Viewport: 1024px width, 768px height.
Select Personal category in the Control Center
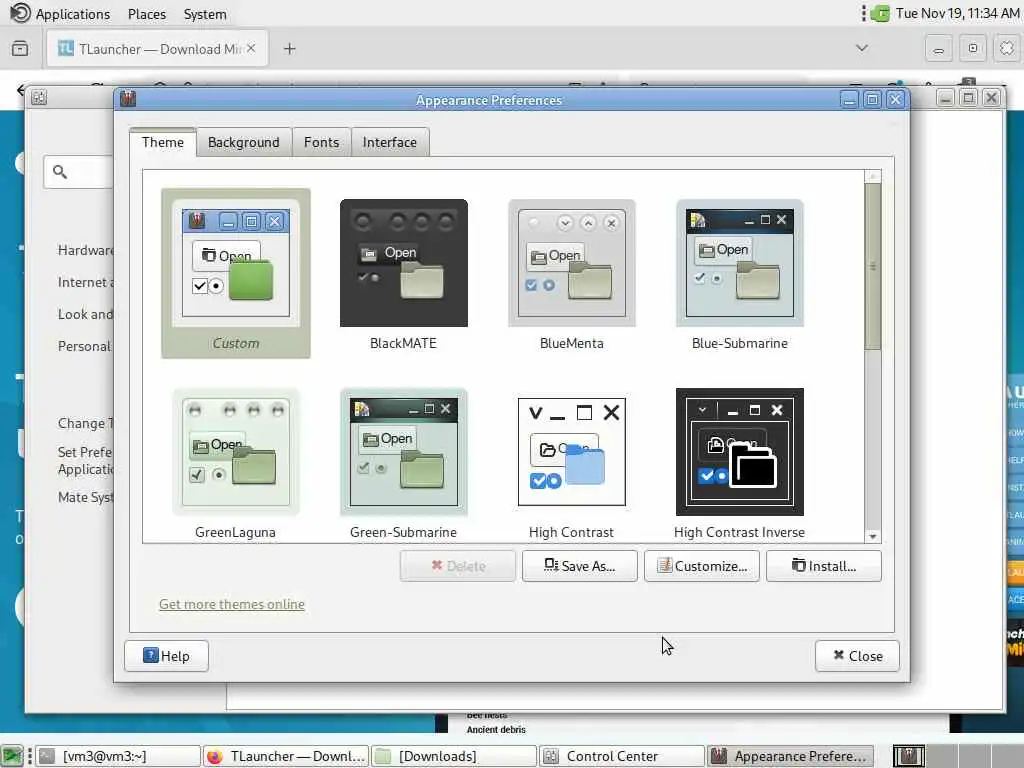84,346
